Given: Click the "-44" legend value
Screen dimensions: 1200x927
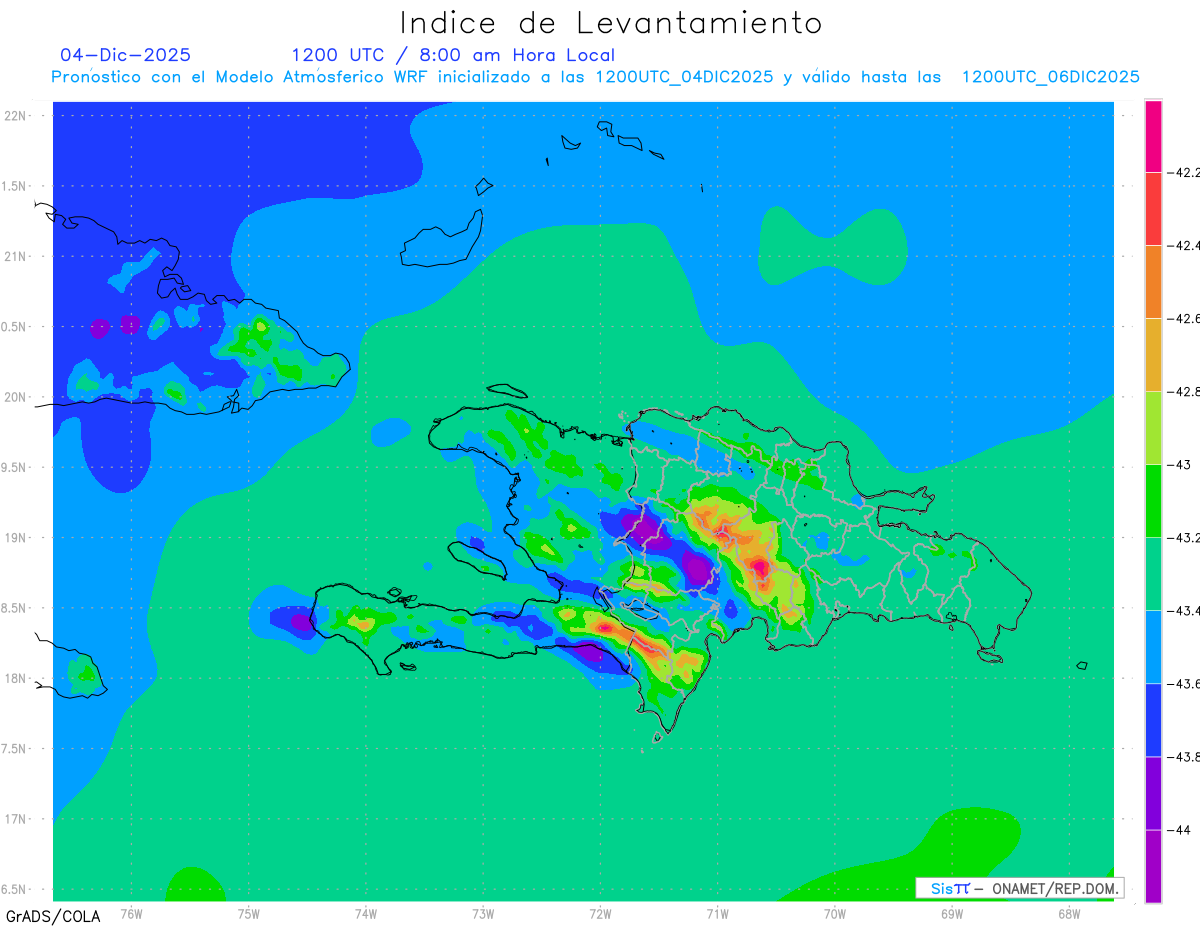Looking at the screenshot, I should click(1178, 829).
